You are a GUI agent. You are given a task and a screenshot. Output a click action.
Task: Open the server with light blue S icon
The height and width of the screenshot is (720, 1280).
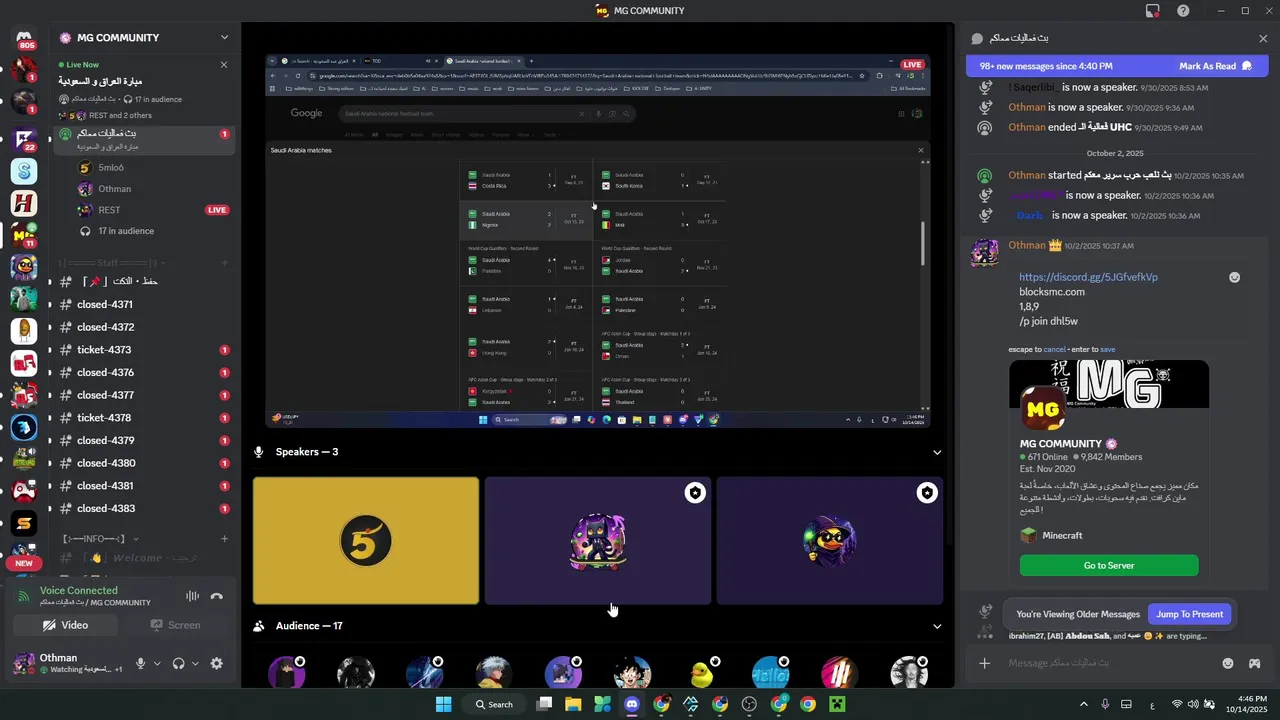[x=24, y=171]
